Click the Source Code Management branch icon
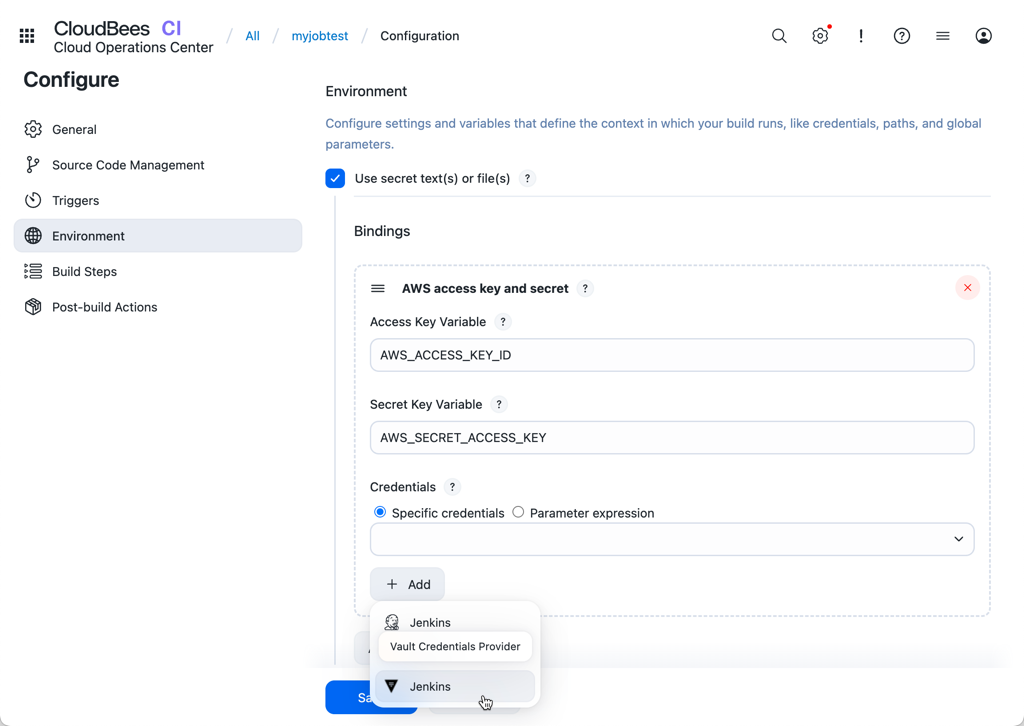Screen dimensions: 1024x726 coord(33,165)
